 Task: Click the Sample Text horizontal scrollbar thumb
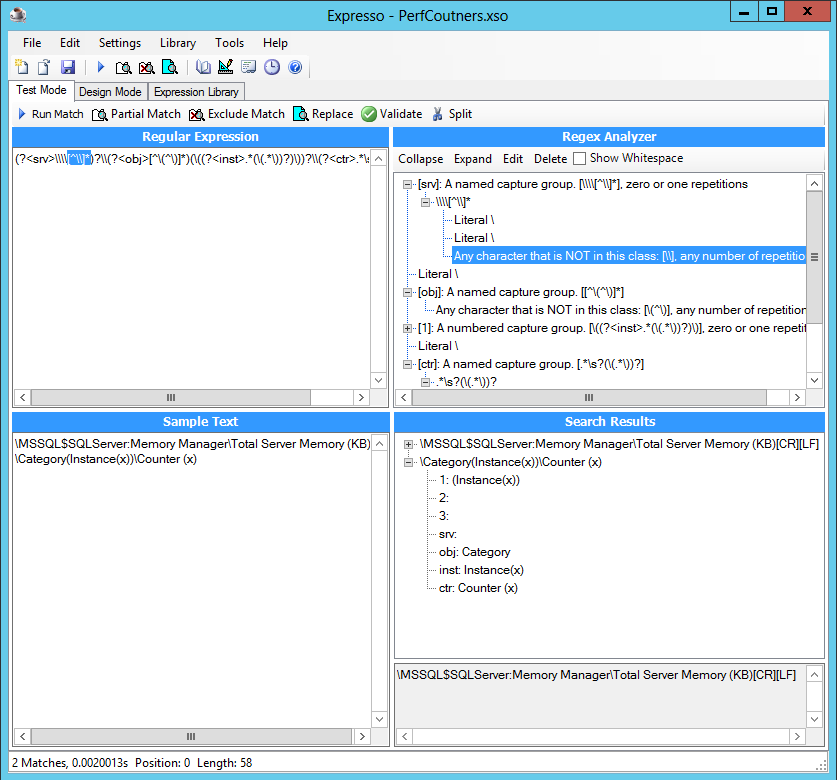coord(191,737)
